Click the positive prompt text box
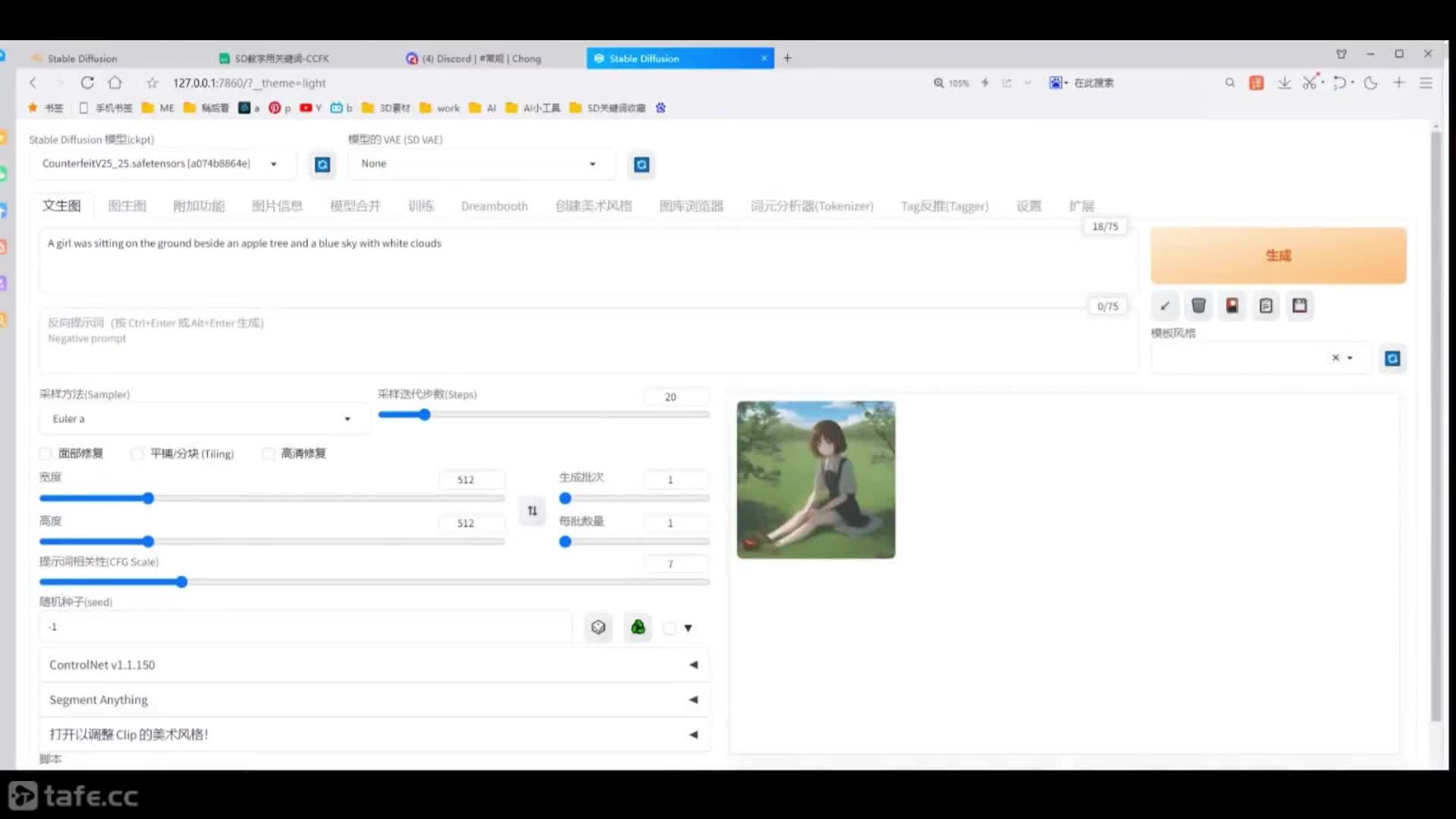The height and width of the screenshot is (819, 1456). [x=588, y=262]
